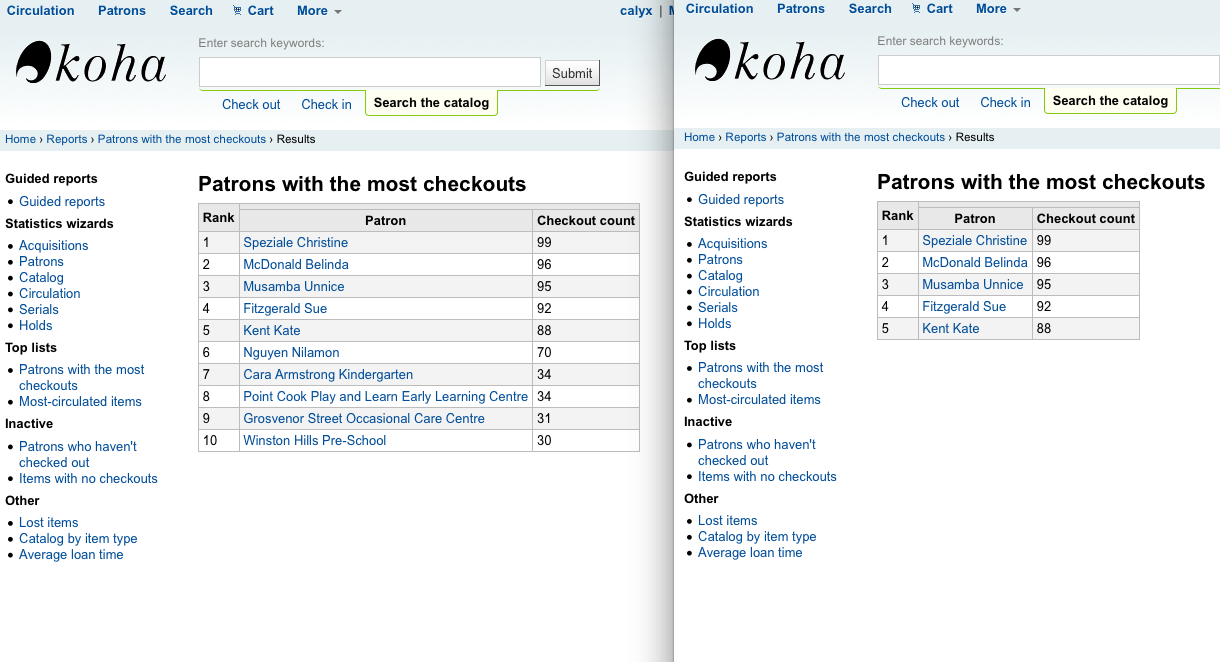Open patron Nguyen Nilamon
The image size is (1220, 662).
(x=291, y=352)
